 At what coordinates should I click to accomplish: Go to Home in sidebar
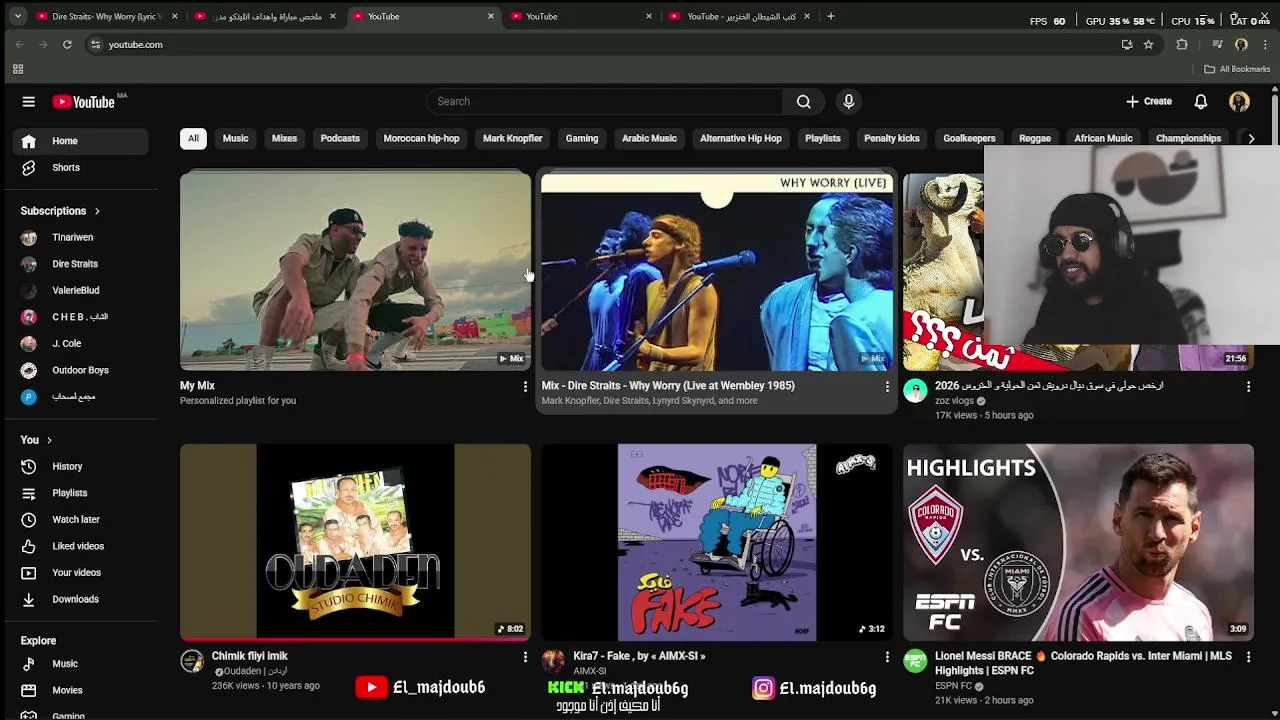pos(80,141)
